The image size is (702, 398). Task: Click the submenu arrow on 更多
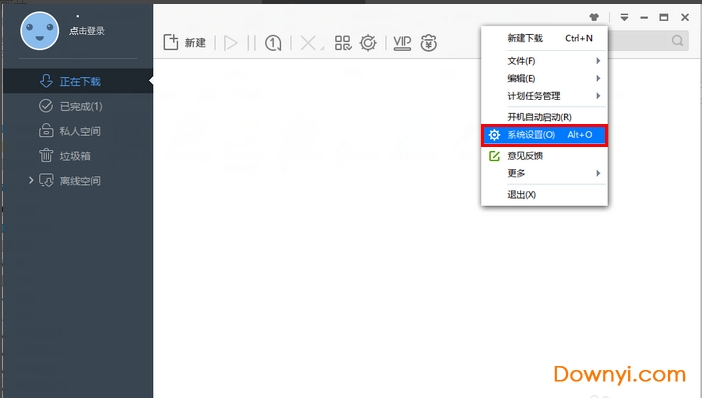598,173
